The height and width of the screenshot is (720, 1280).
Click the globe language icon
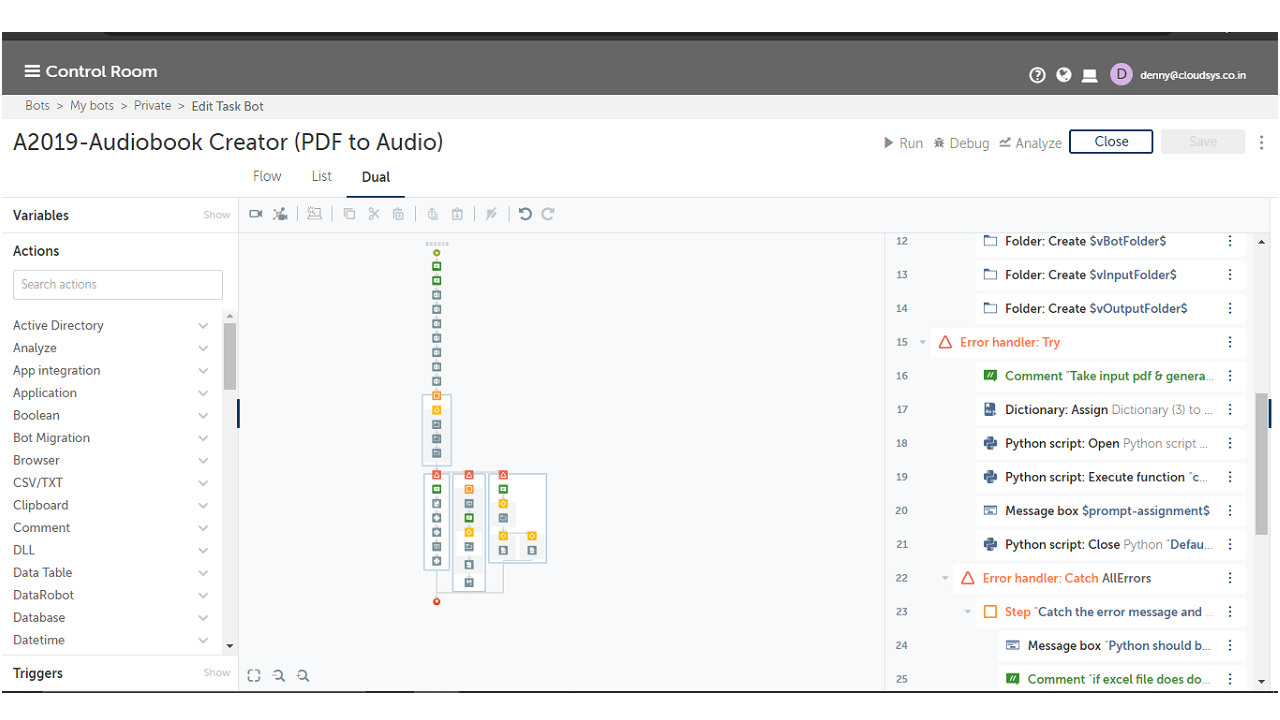[1064, 75]
